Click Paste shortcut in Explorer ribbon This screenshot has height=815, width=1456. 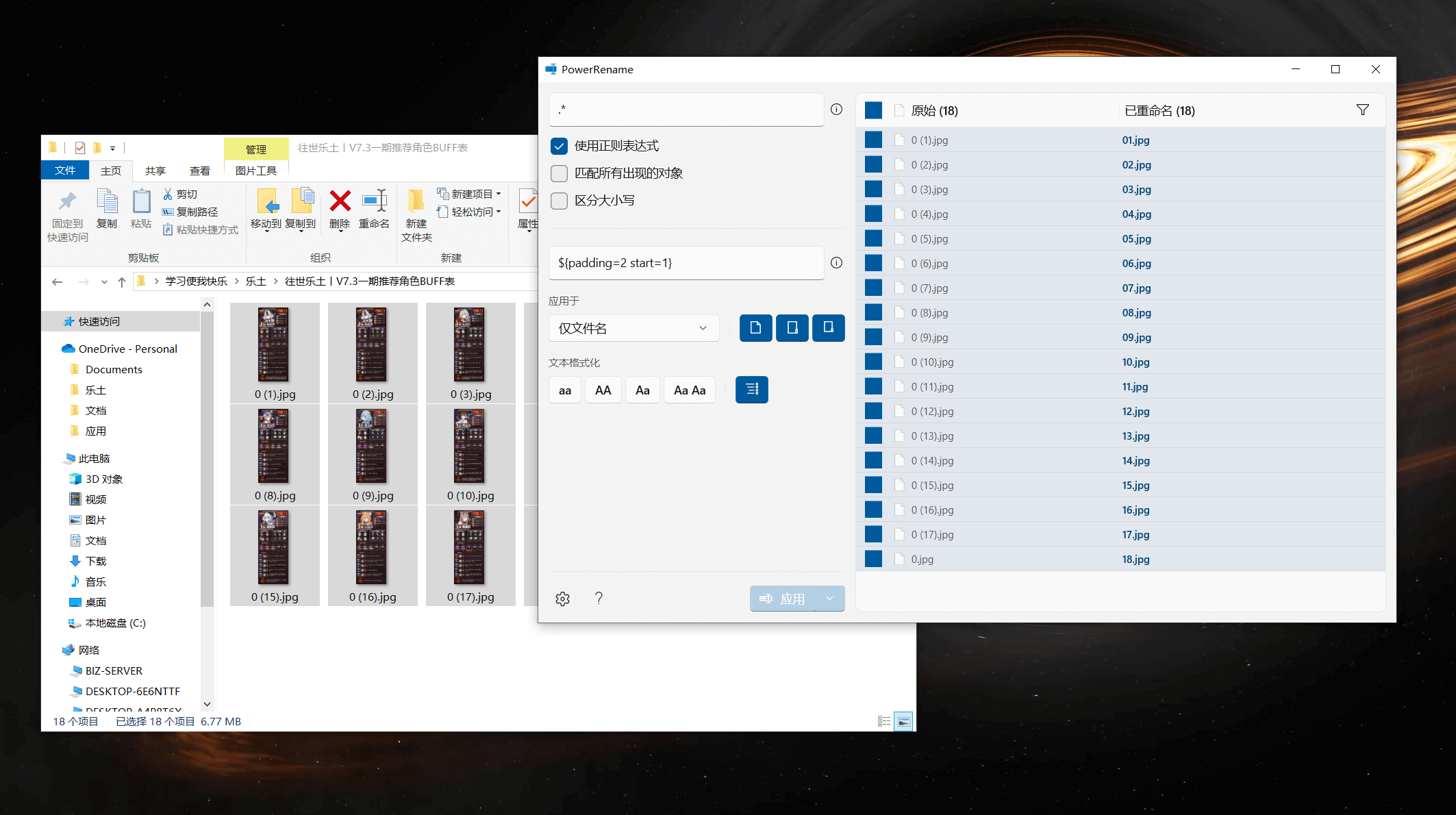[201, 230]
